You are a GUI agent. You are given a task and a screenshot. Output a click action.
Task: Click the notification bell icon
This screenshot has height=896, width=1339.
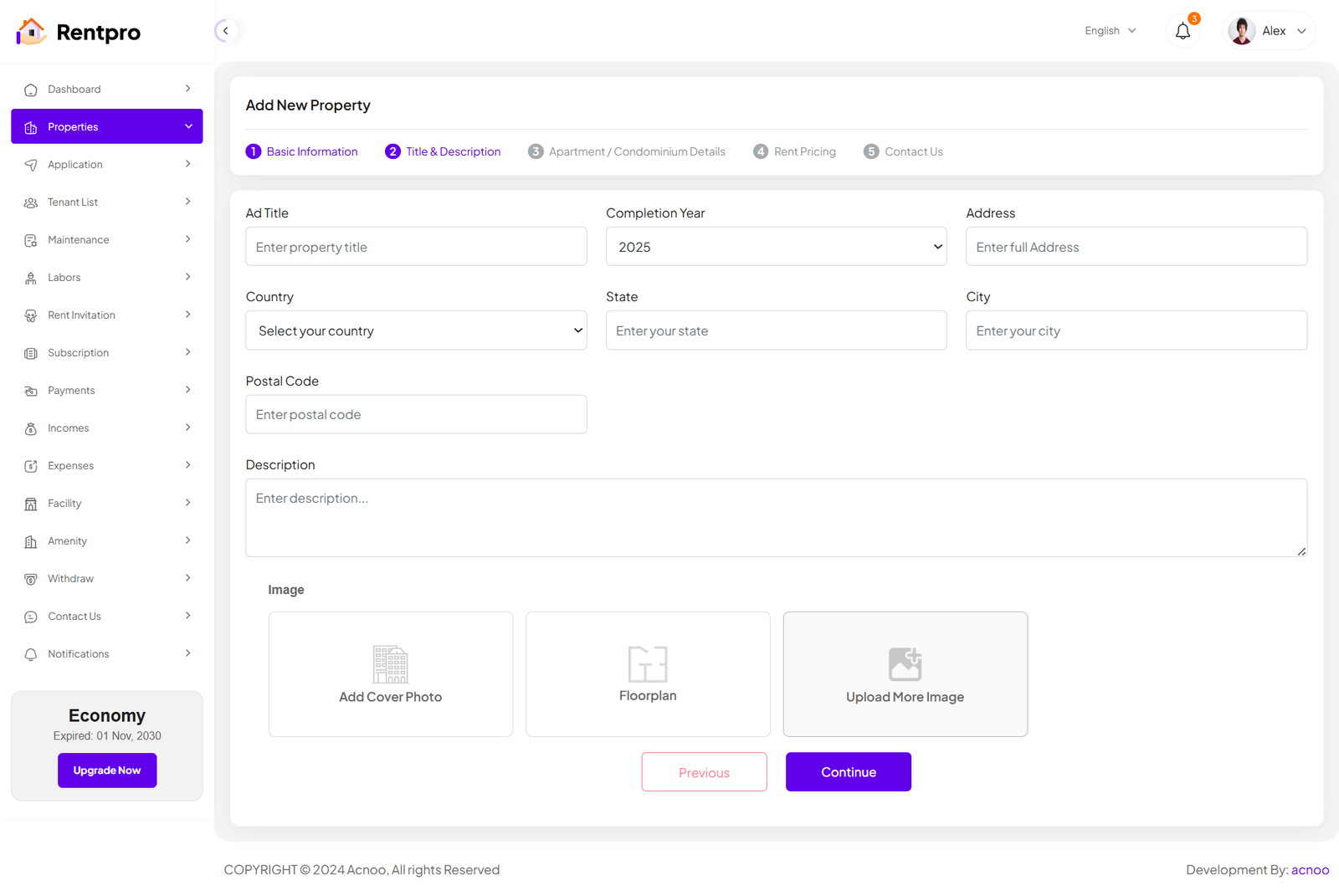click(x=1183, y=32)
